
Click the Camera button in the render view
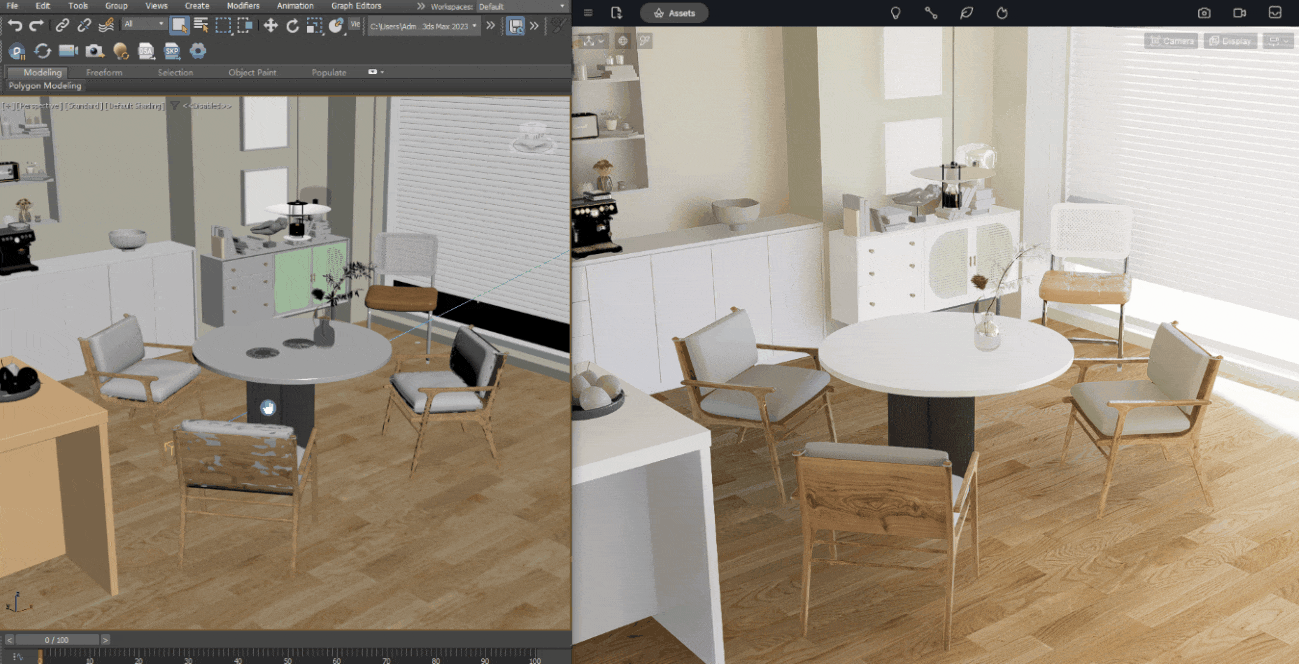tap(1172, 41)
